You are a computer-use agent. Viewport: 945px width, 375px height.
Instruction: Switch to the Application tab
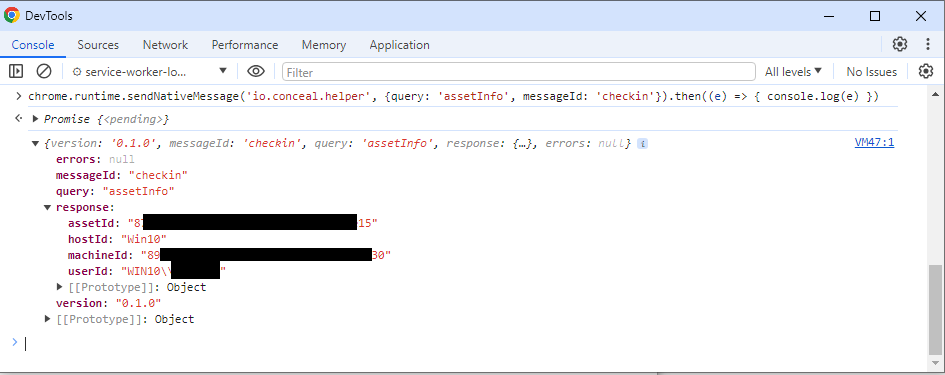(x=400, y=45)
